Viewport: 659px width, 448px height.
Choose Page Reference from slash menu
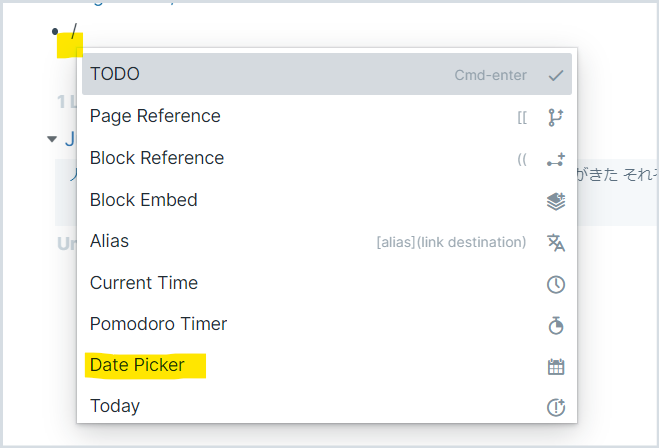click(x=327, y=116)
